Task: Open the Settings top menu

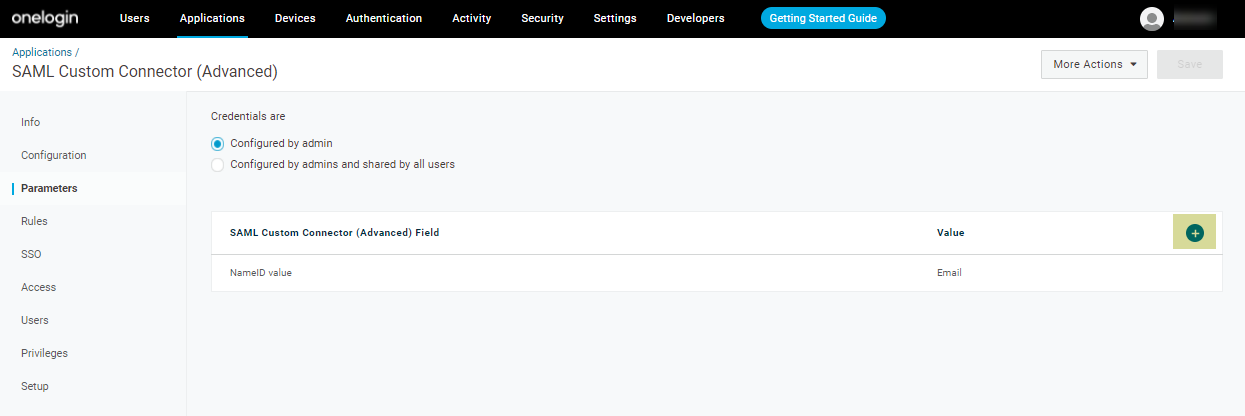Action: pyautogui.click(x=615, y=18)
